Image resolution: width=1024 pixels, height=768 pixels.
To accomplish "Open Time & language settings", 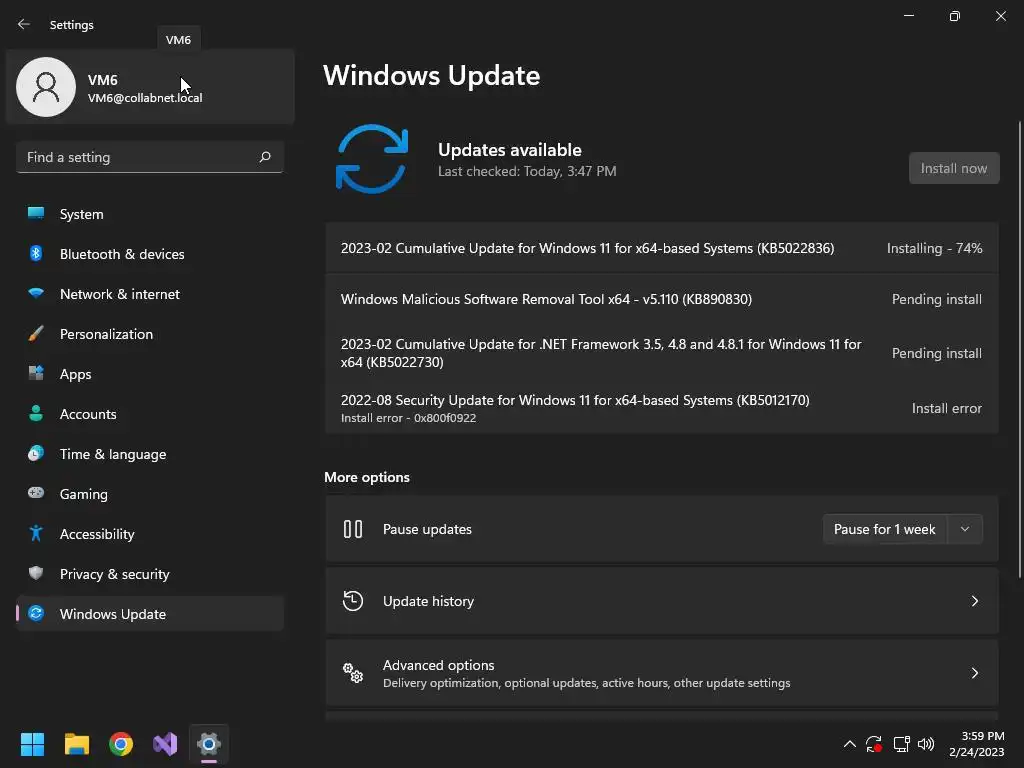I will pos(150,454).
